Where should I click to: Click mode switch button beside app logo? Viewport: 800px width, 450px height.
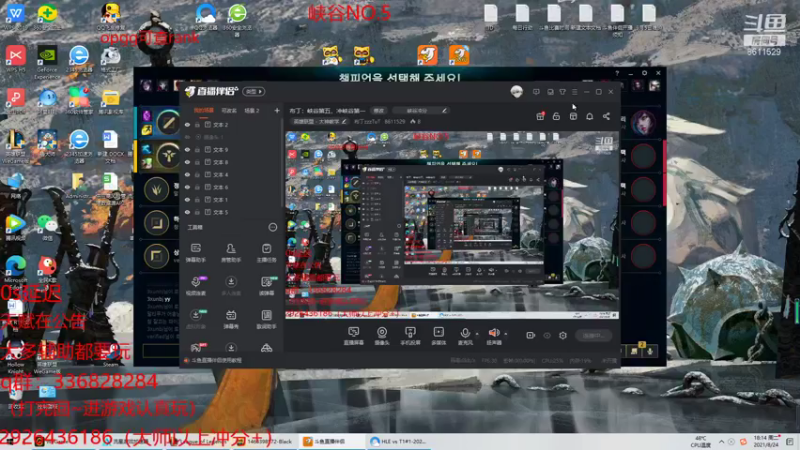(x=254, y=92)
